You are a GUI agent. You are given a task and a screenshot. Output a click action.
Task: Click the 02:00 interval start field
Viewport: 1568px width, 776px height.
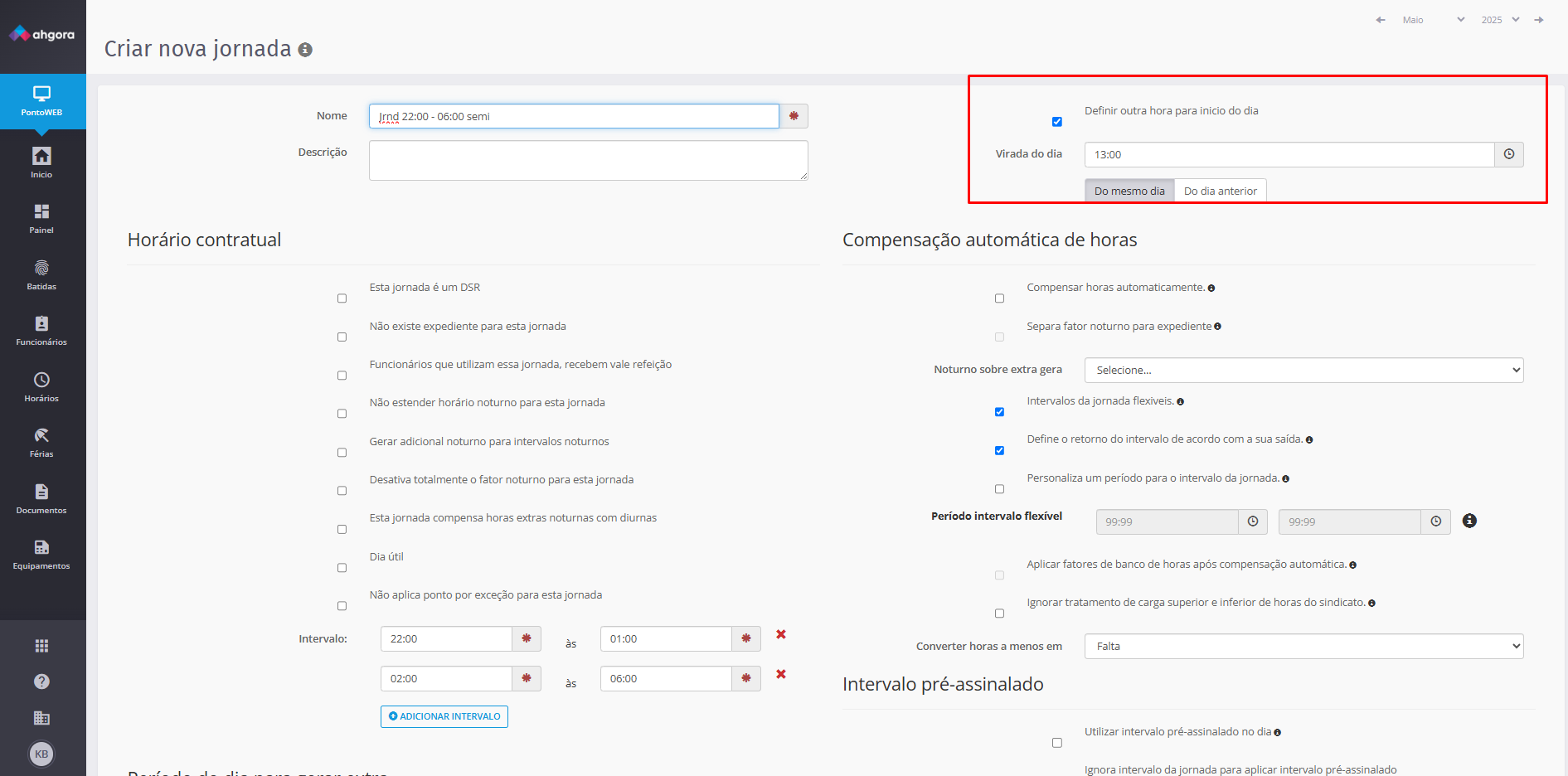coord(446,679)
